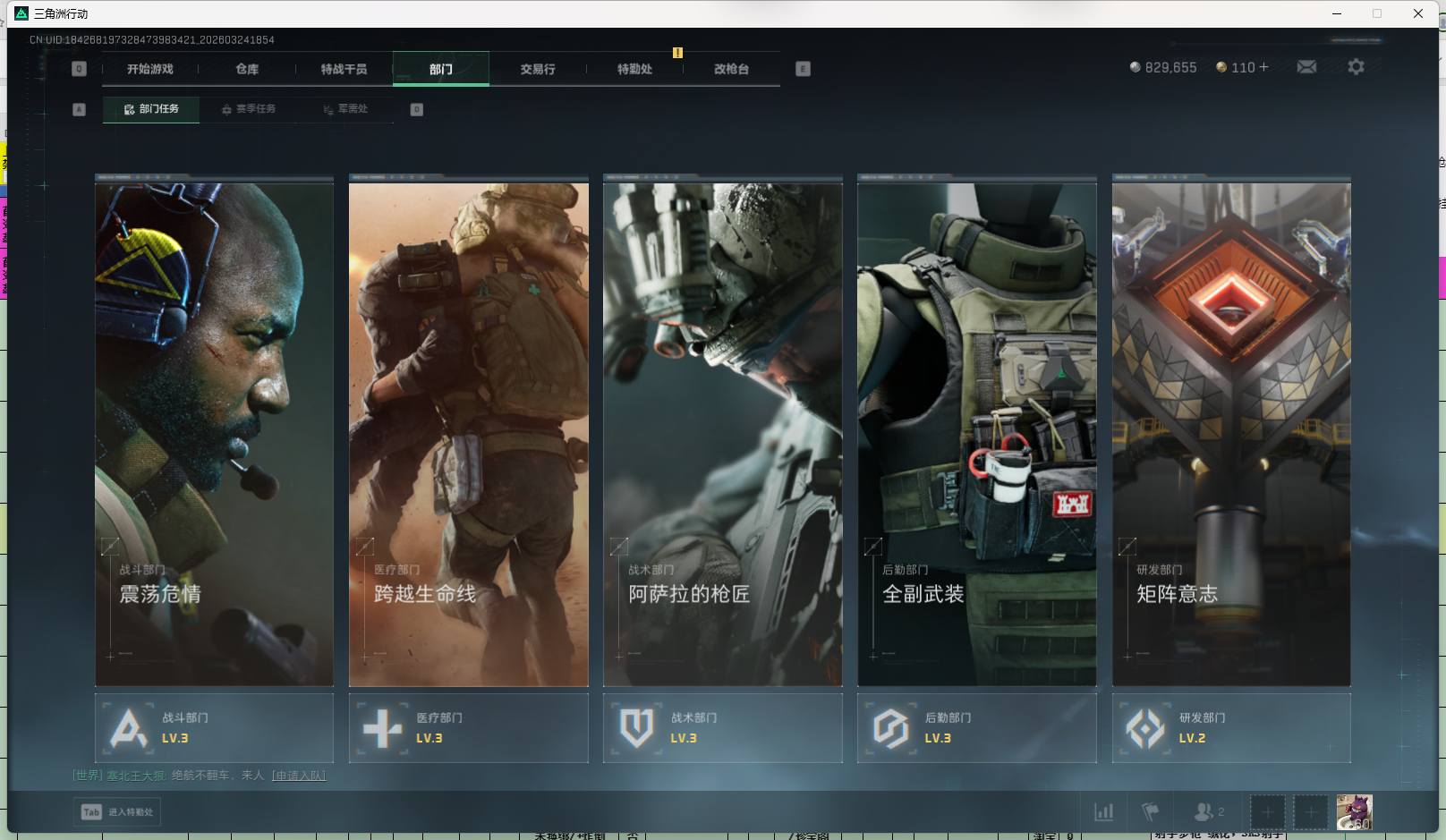Viewport: 1446px width, 840px height.
Task: Open the 交易行 tab
Action: (x=538, y=69)
